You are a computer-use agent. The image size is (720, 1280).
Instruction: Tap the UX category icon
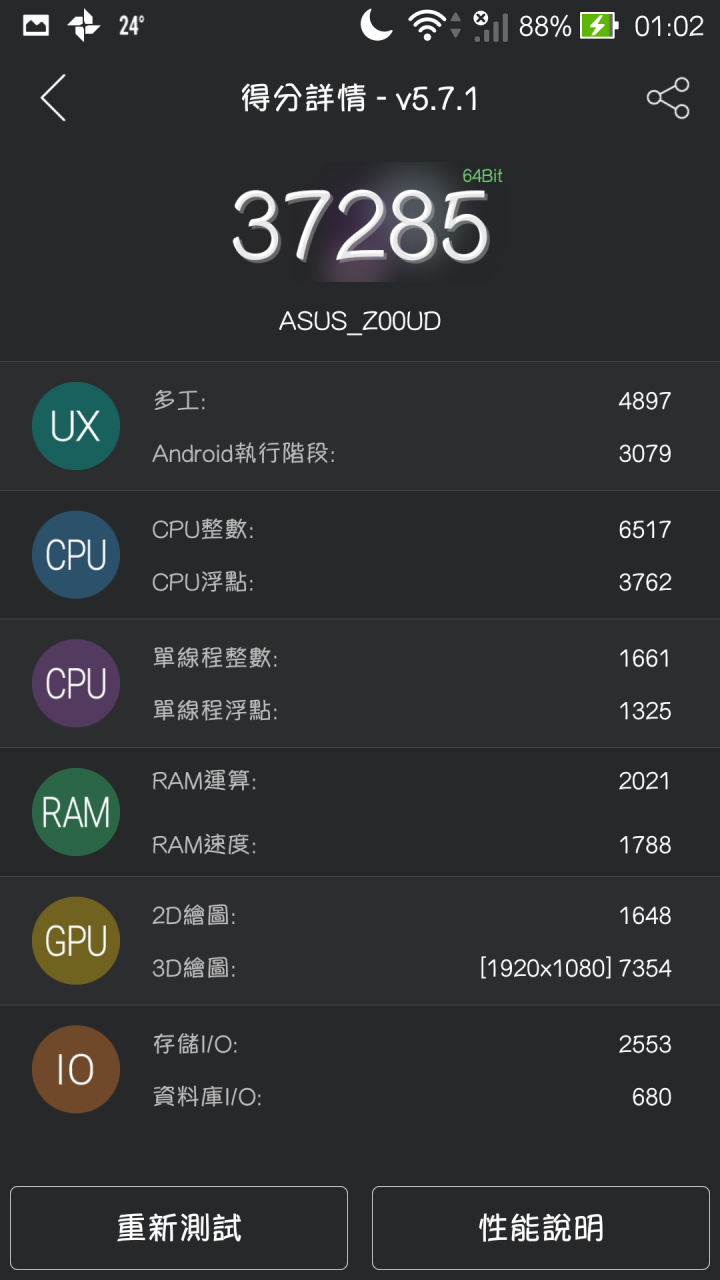76,425
